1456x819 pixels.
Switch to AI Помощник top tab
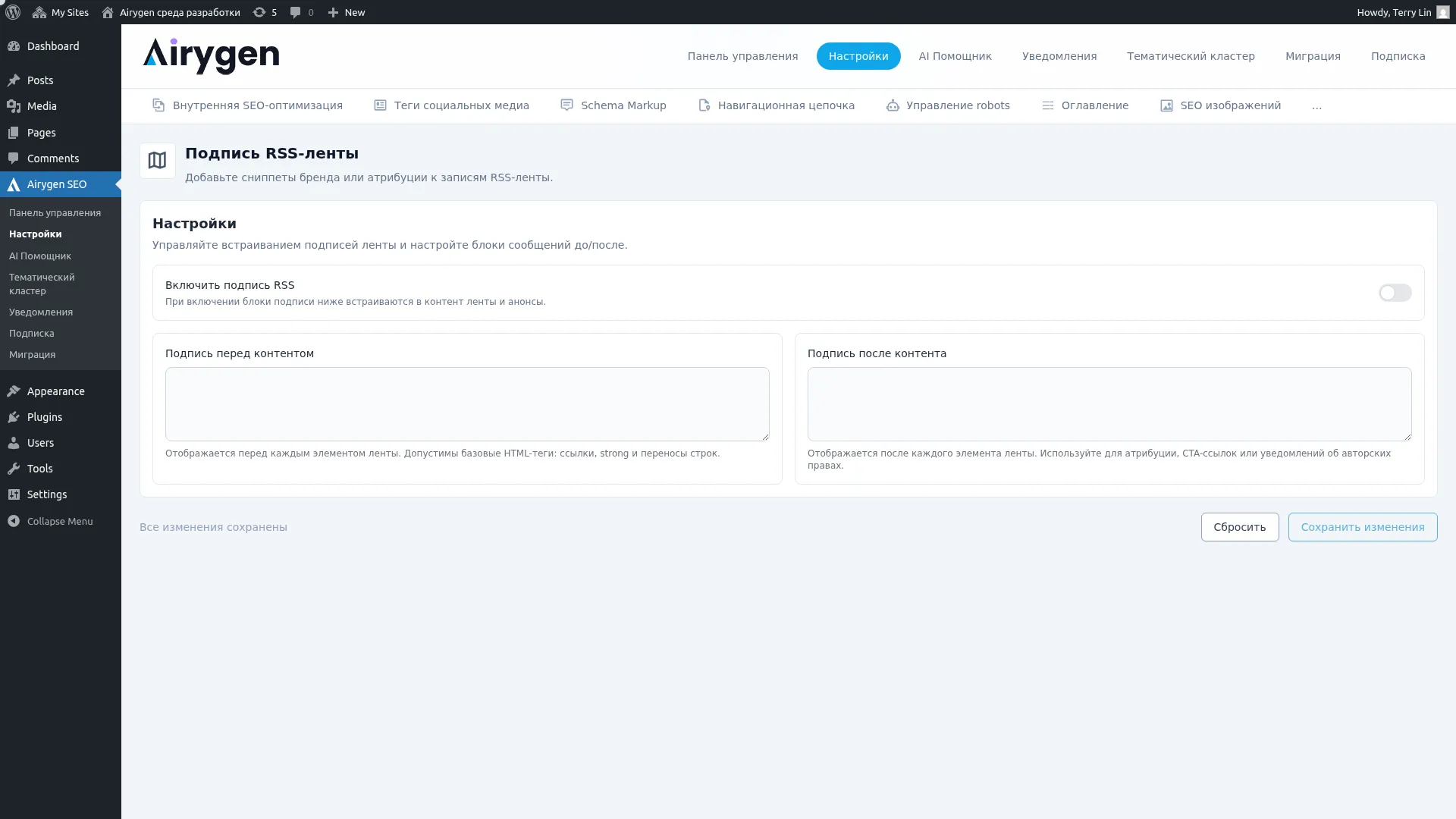[x=955, y=56]
